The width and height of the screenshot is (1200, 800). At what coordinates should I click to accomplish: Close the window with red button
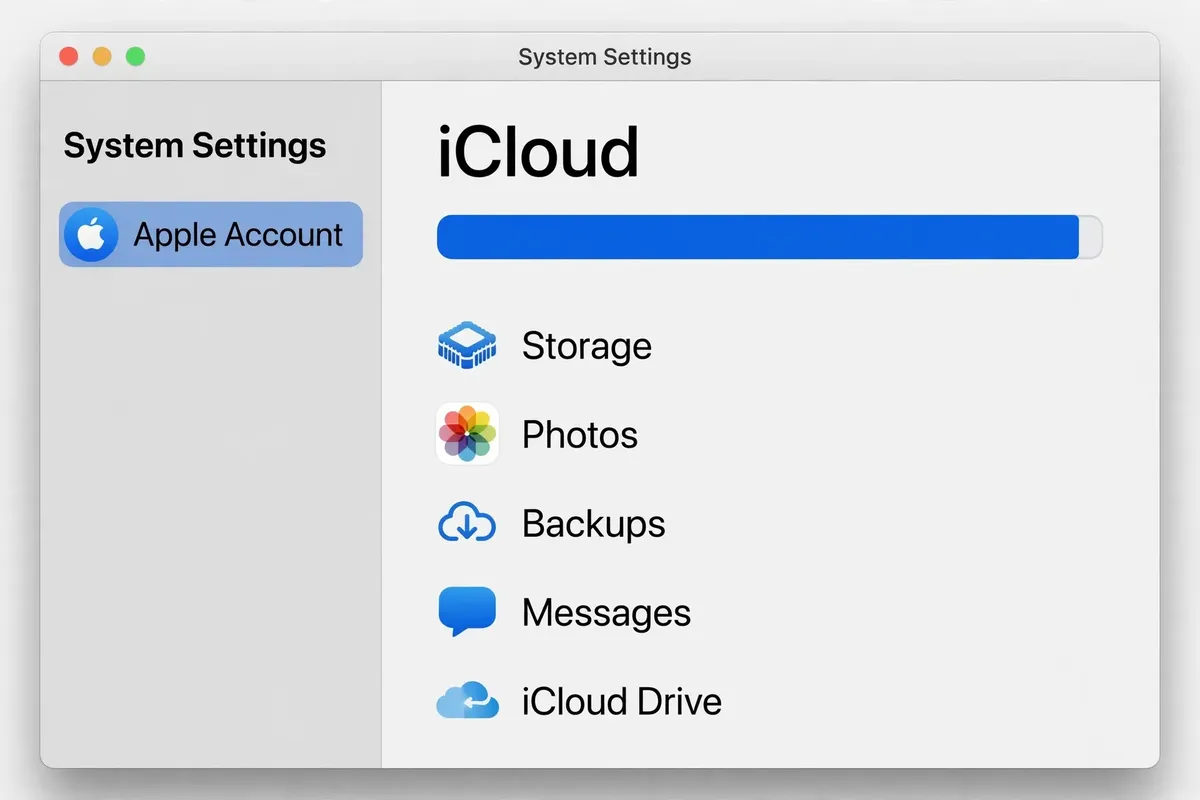point(69,56)
